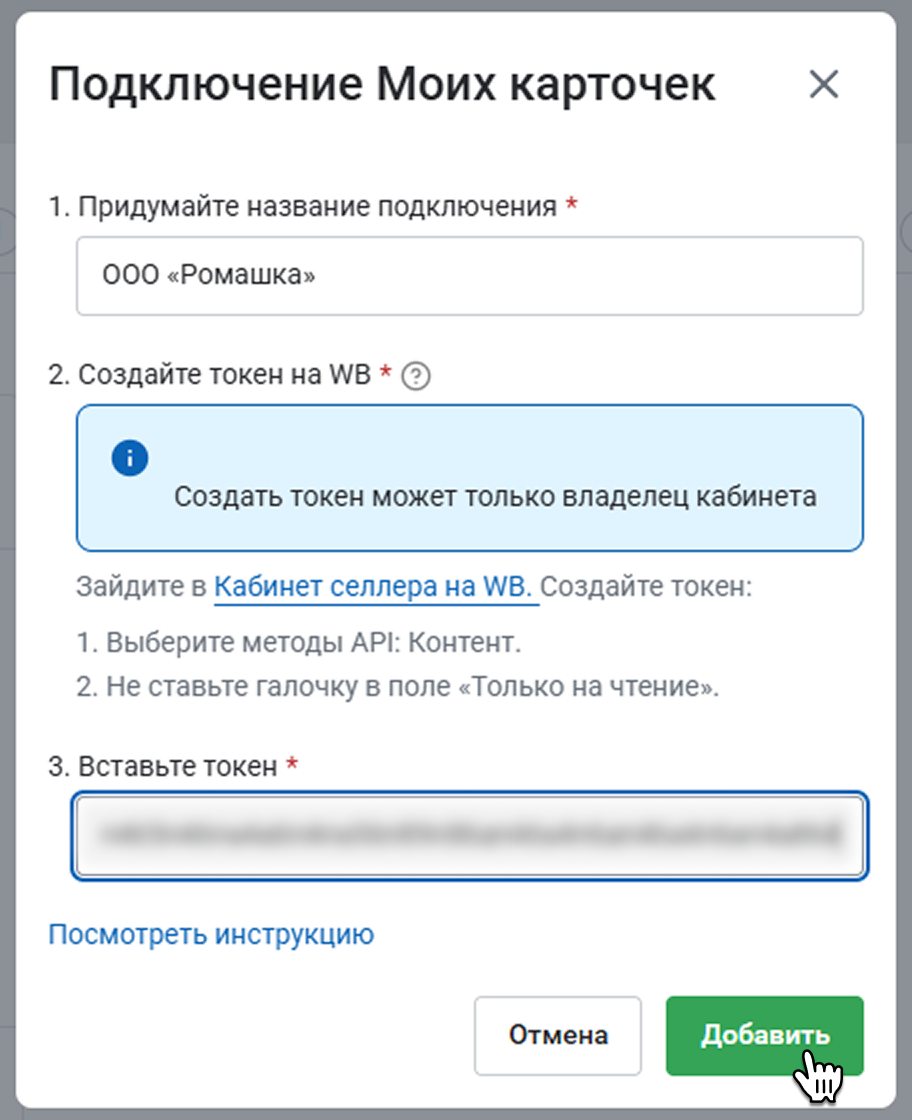Image resolution: width=912 pixels, height=1120 pixels.
Task: Cancel with the Отмена button
Action: (x=558, y=1035)
